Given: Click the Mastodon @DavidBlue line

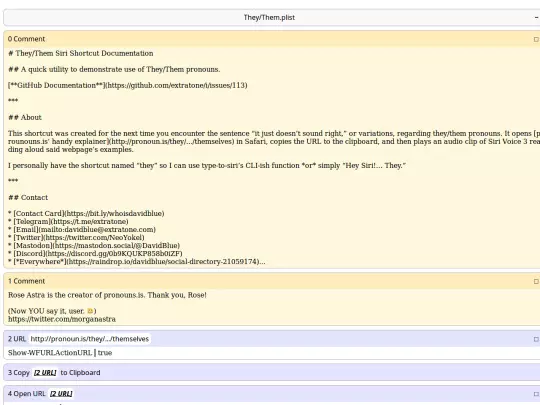Looking at the screenshot, I should point(94,246).
